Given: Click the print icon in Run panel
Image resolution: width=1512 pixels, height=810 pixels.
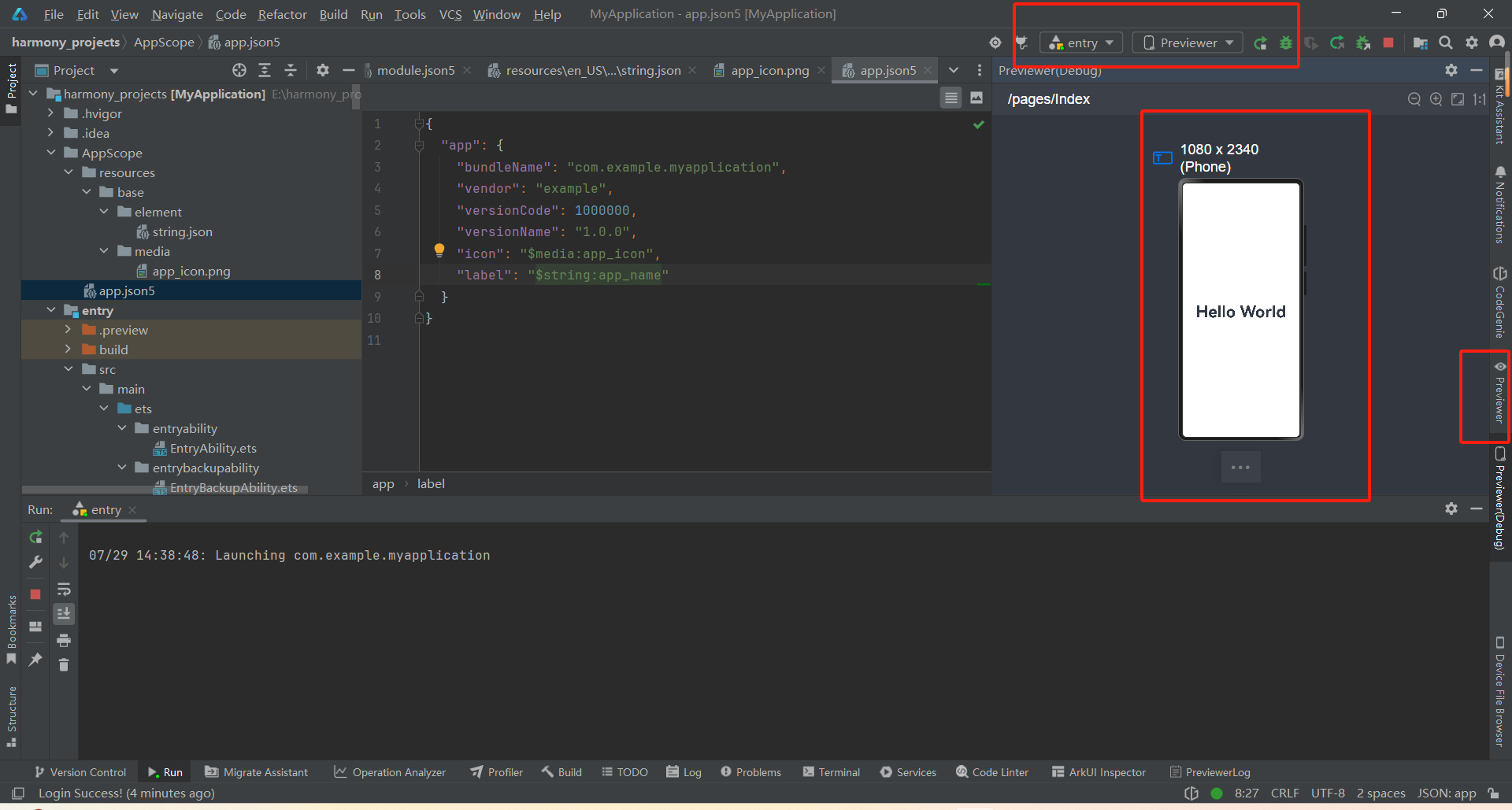Looking at the screenshot, I should tap(64, 640).
